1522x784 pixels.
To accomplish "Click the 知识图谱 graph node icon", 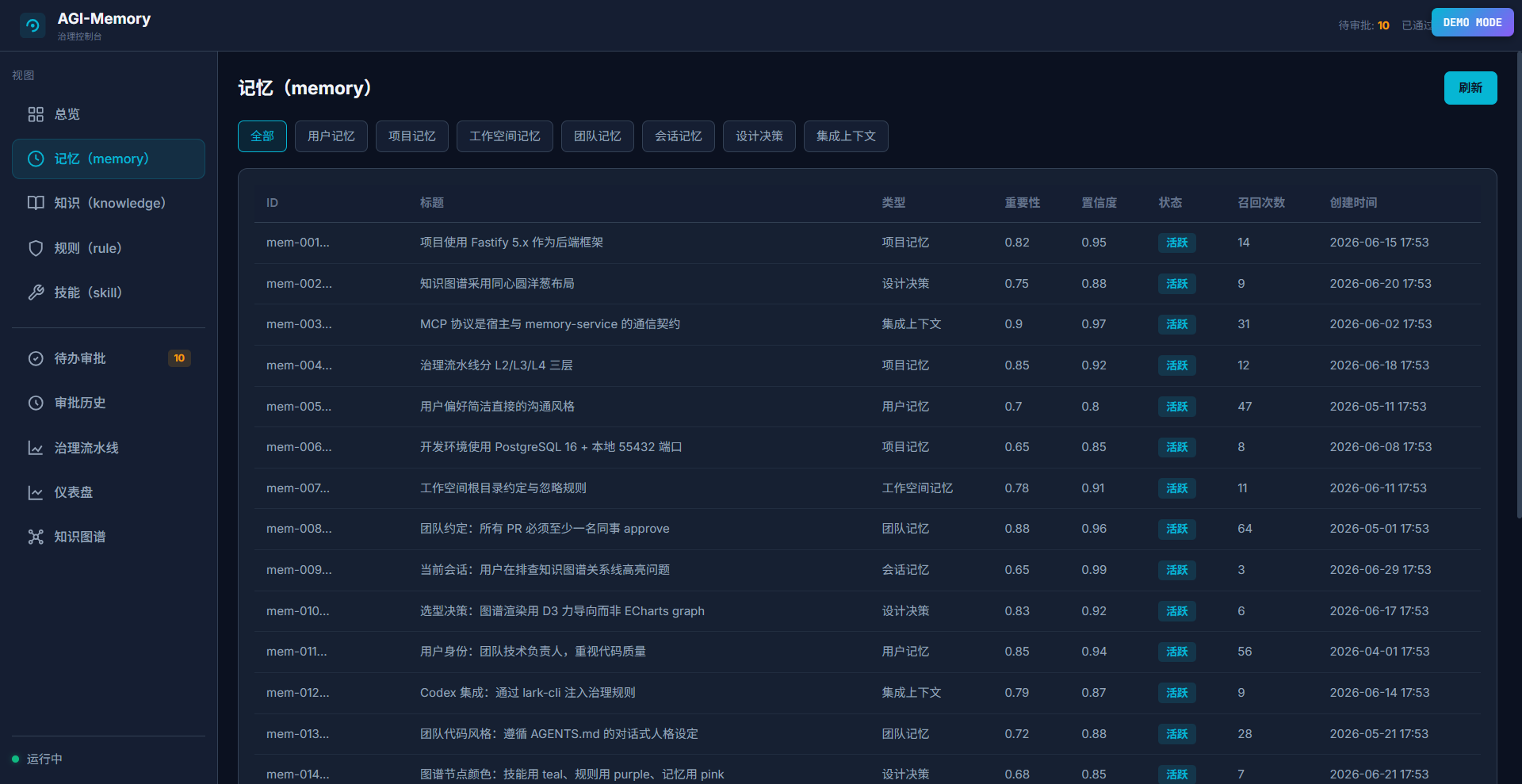I will 36,537.
